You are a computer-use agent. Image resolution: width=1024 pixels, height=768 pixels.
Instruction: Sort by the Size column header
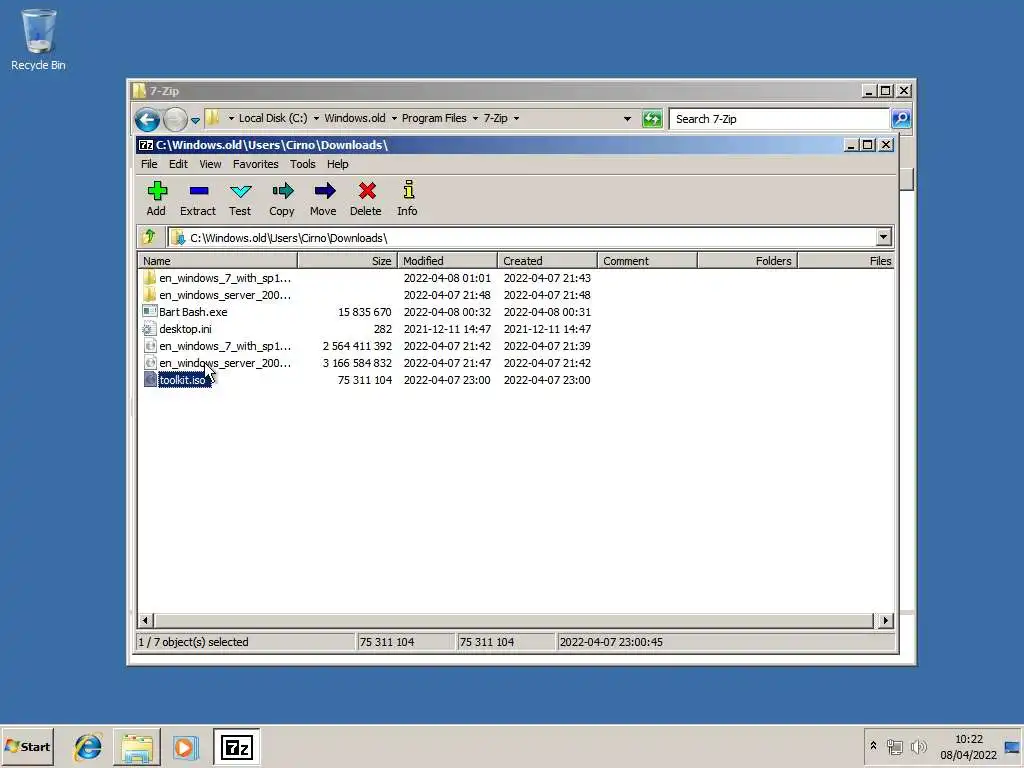coord(347,261)
